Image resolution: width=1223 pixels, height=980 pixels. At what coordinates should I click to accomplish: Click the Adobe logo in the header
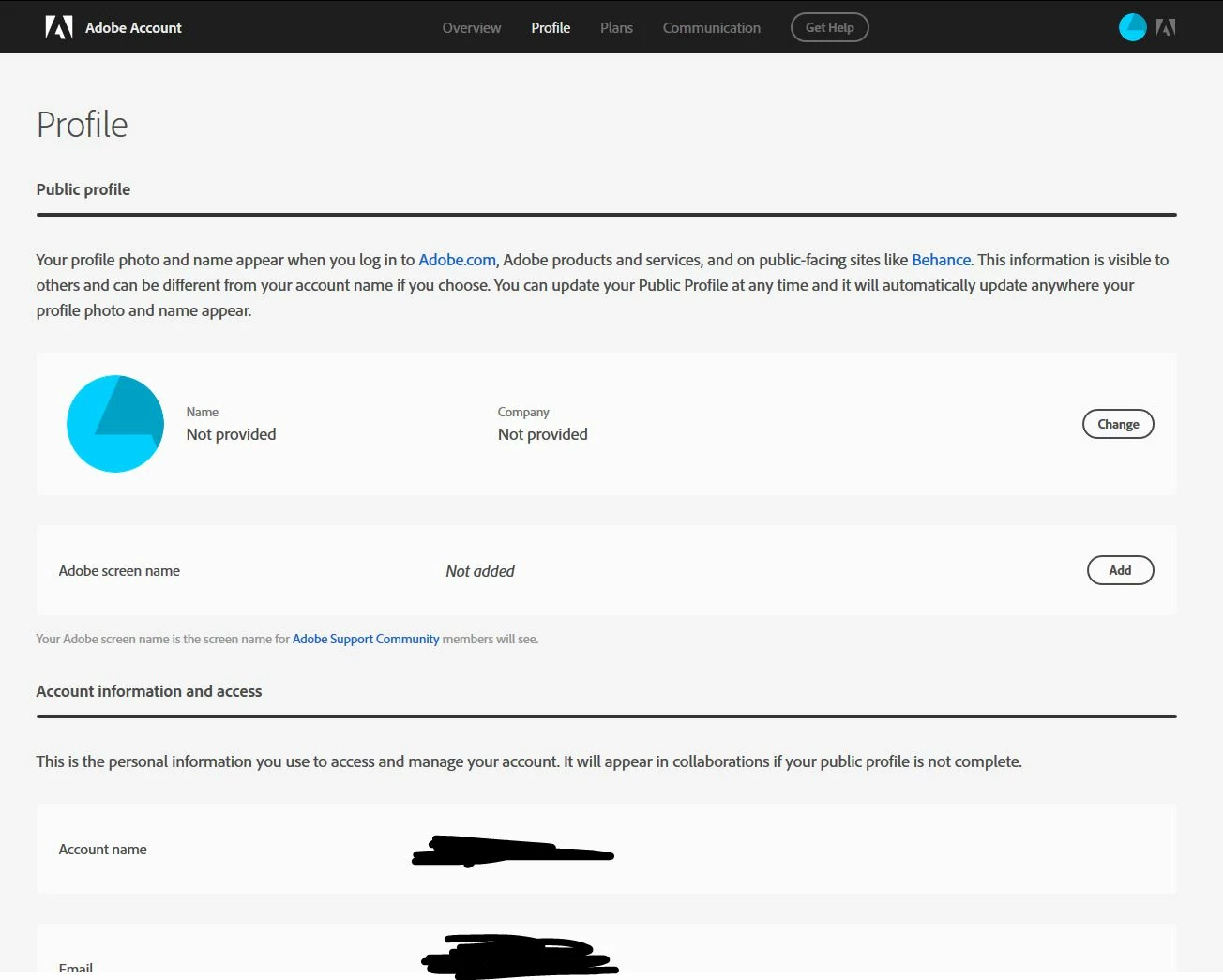pos(59,27)
